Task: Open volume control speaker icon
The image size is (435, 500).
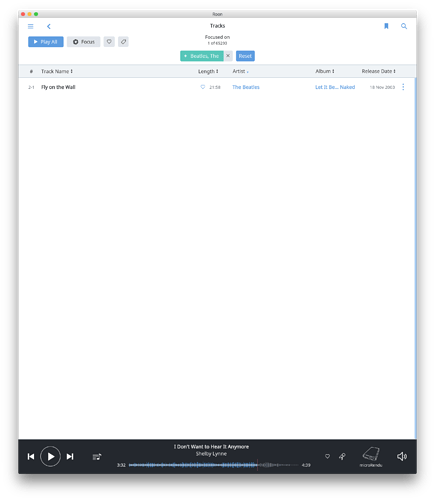Action: coord(402,456)
